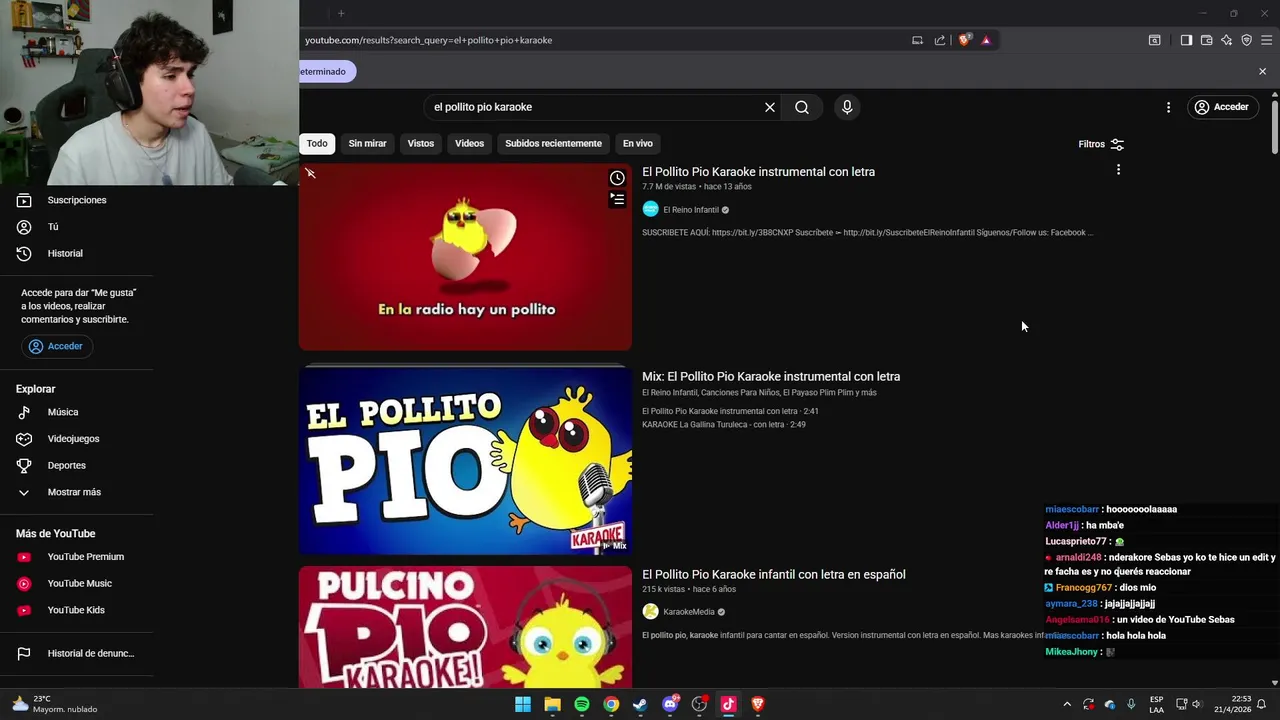Open File Explorer from the taskbar
The image size is (1280, 720).
click(x=552, y=704)
